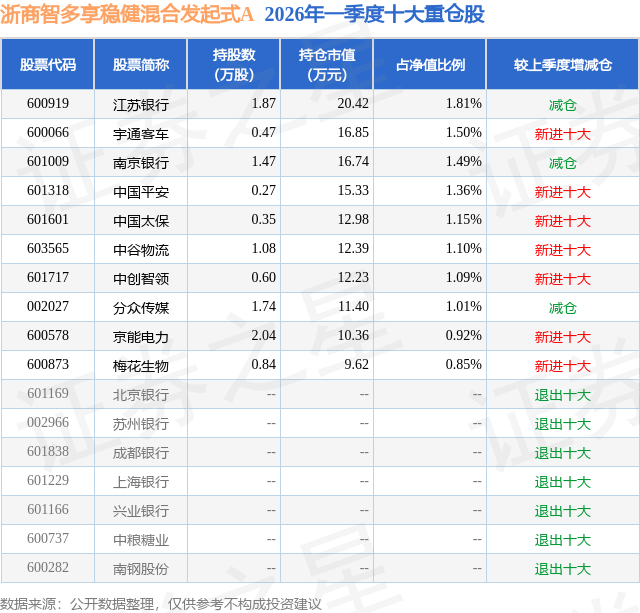Select the 持股数(万股) column header
The width and height of the screenshot is (640, 613).
pyautogui.click(x=234, y=64)
